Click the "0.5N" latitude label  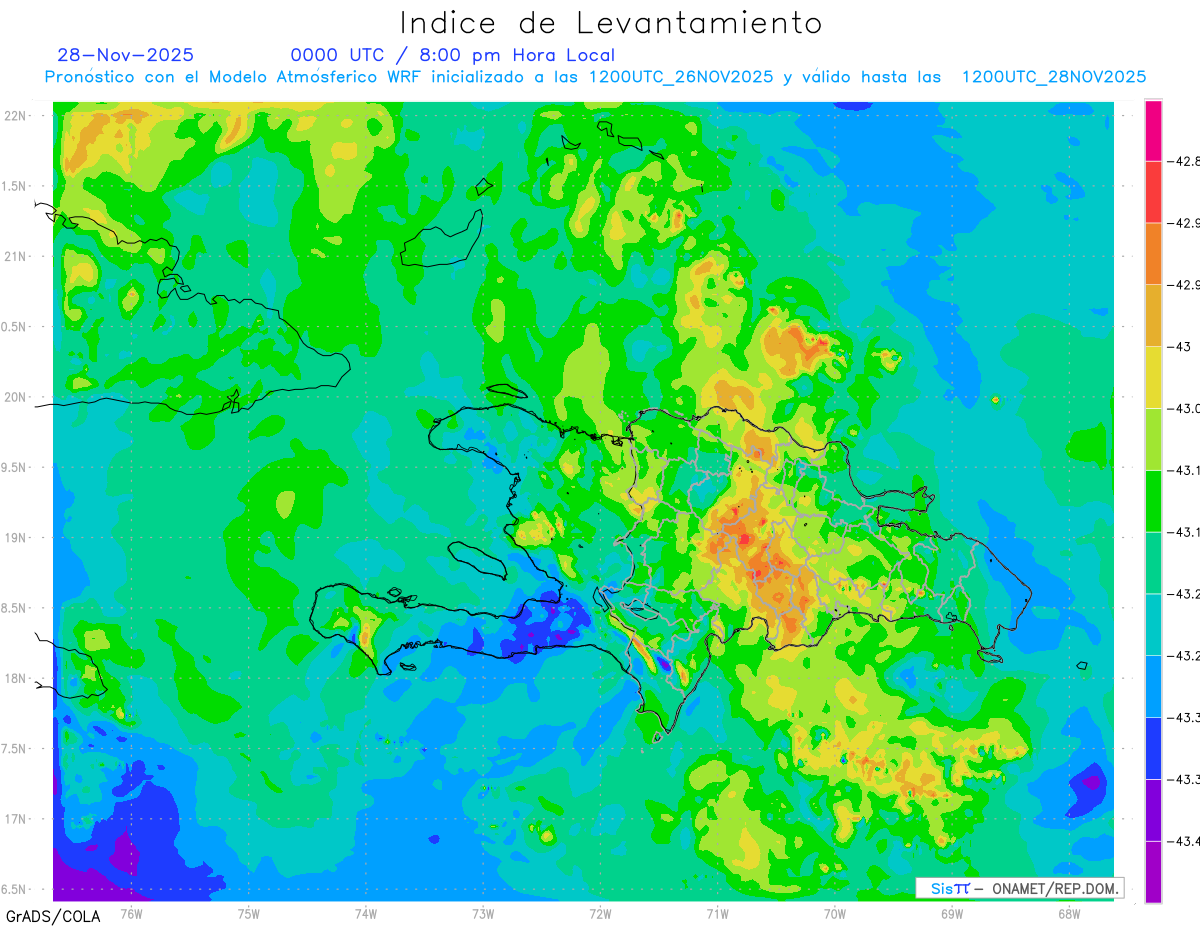[15, 327]
